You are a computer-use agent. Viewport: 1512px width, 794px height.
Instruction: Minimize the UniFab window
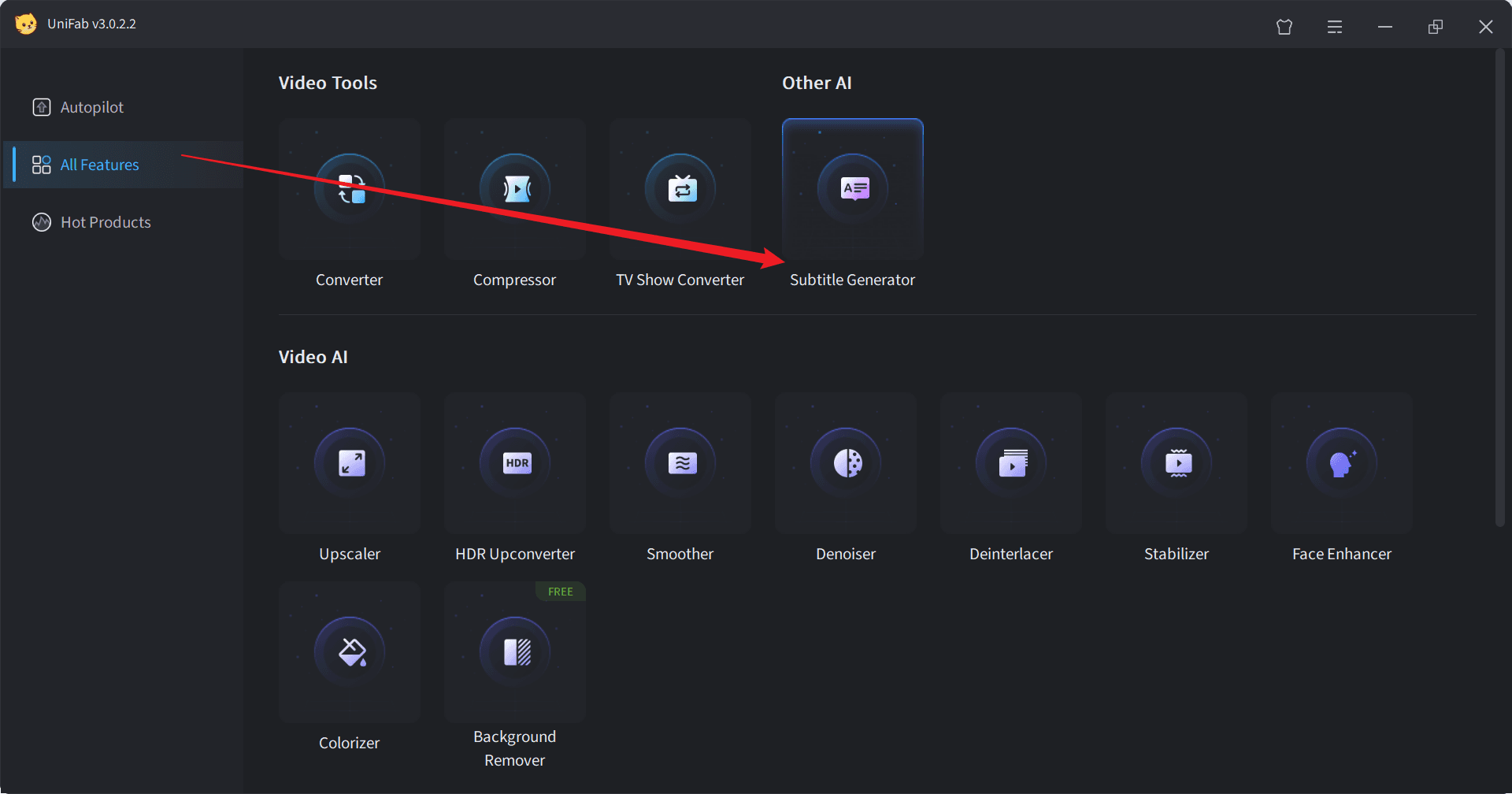(1385, 27)
